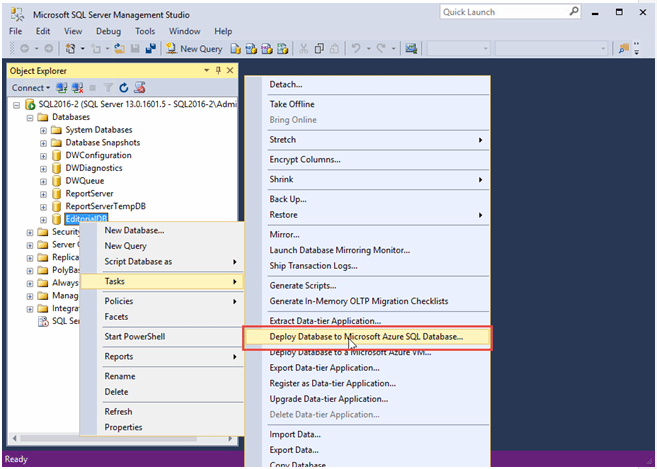
Task: Click the Save All icon in toolbar
Action: 150,49
